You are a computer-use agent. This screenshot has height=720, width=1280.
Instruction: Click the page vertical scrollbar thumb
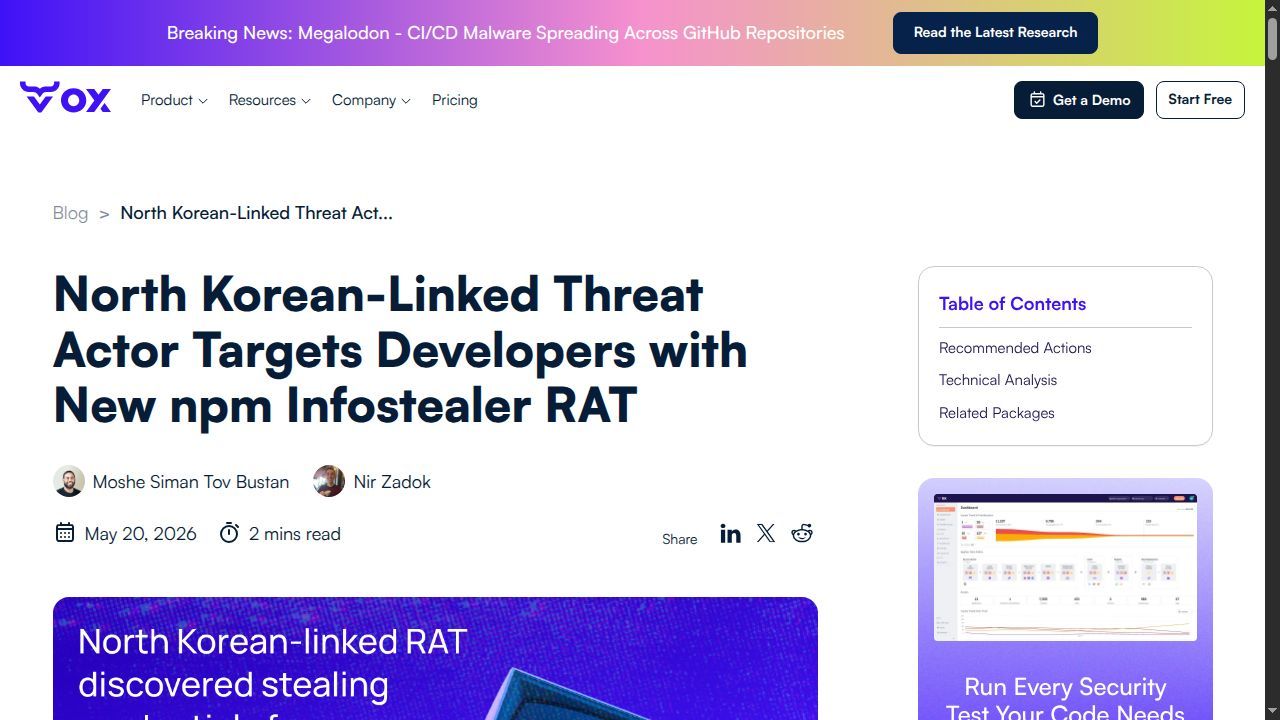click(x=1273, y=37)
